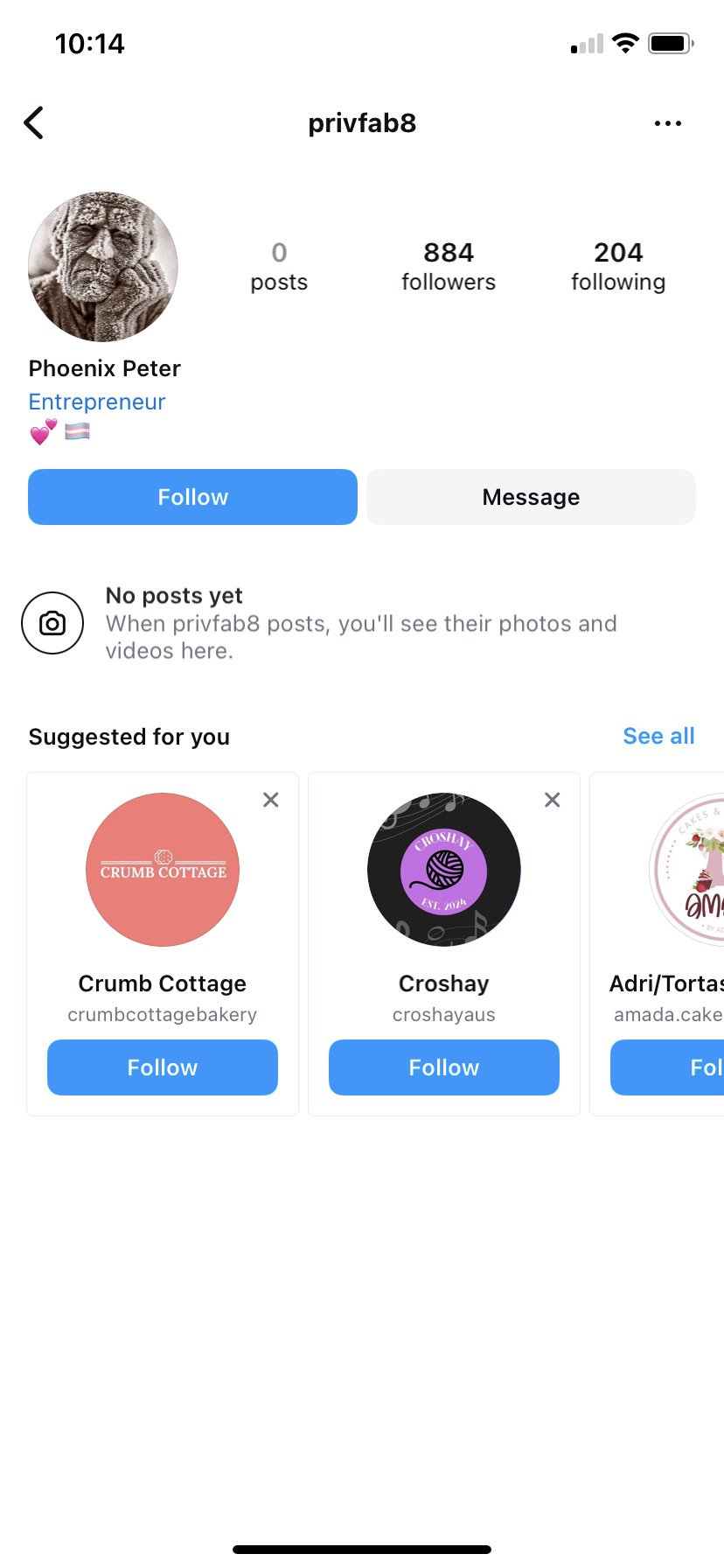Open the three-dot options menu

668,123
